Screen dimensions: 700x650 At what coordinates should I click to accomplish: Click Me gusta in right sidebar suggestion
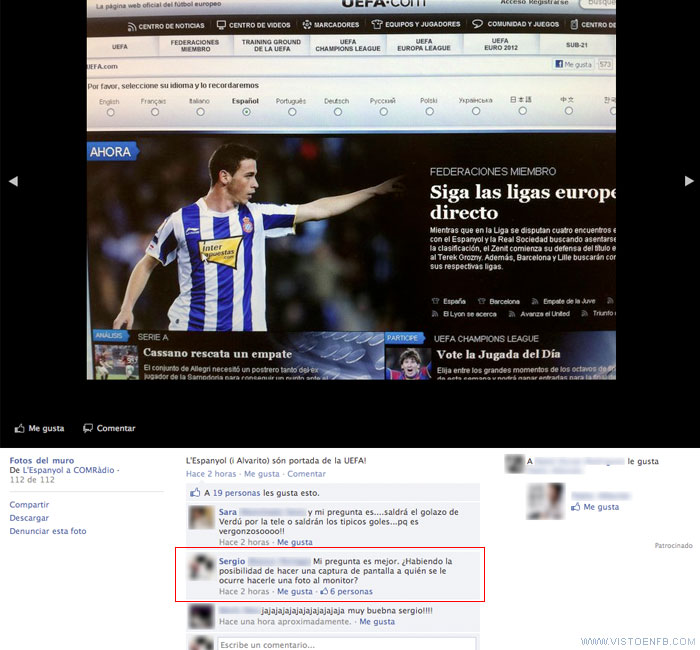tap(596, 507)
